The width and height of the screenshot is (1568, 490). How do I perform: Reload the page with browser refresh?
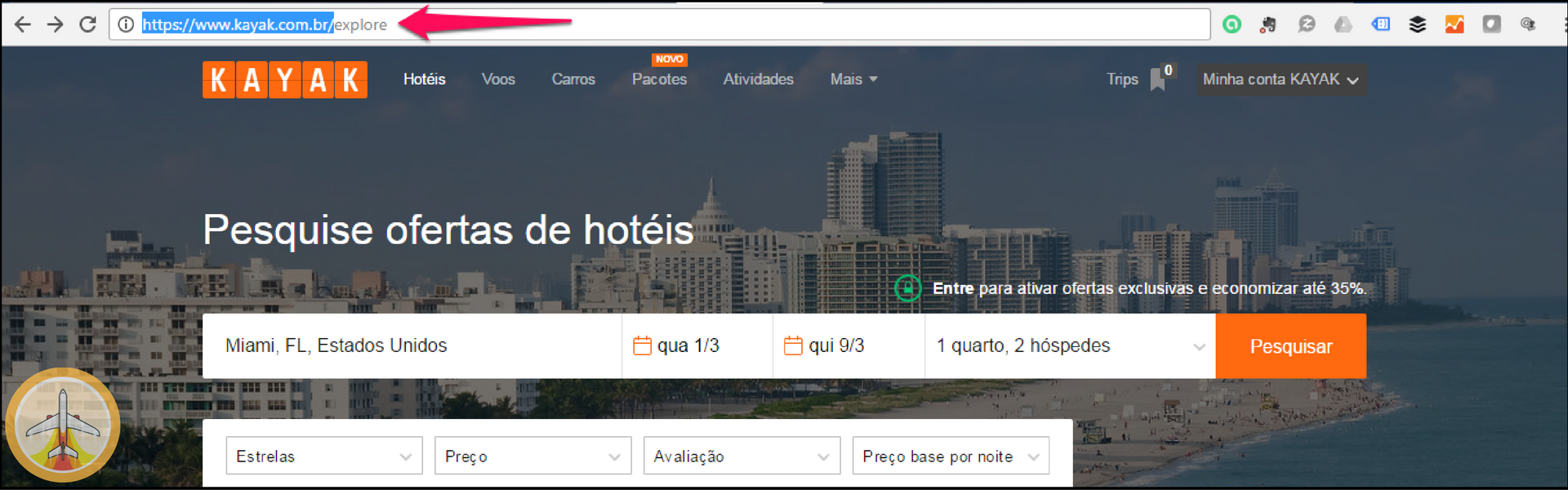coord(87,24)
